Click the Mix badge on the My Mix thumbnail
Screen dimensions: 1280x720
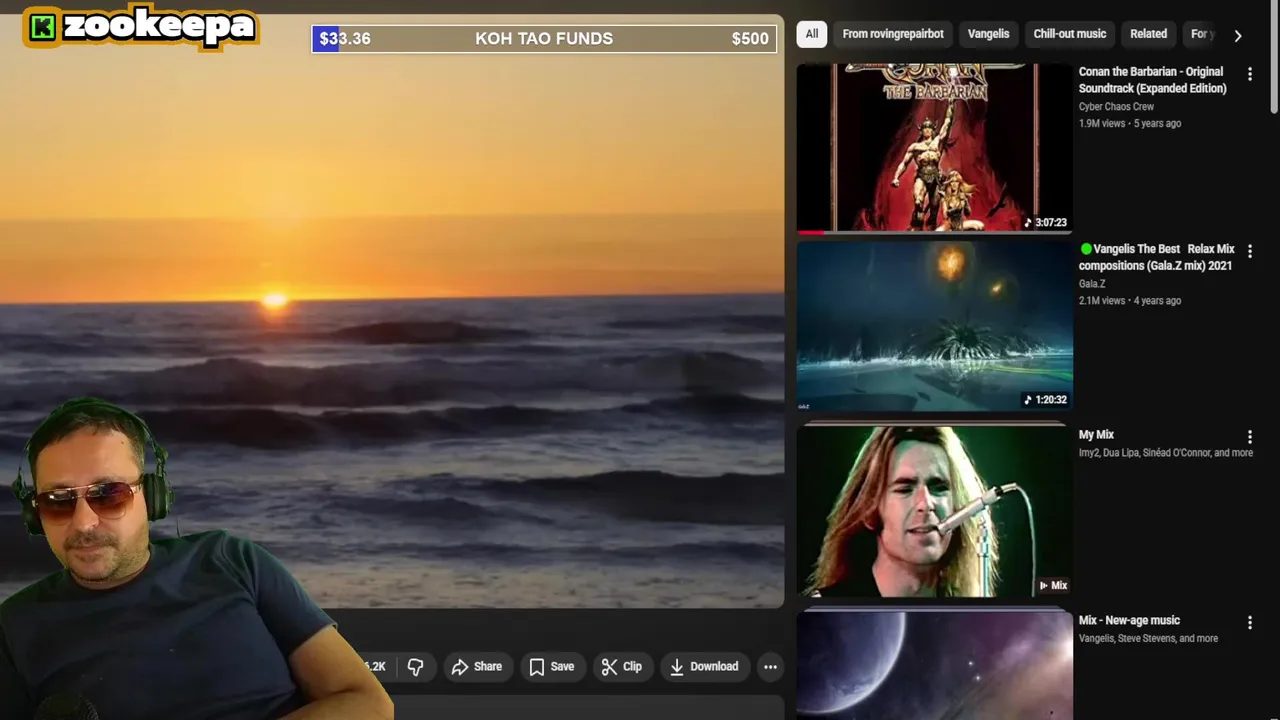(1053, 585)
